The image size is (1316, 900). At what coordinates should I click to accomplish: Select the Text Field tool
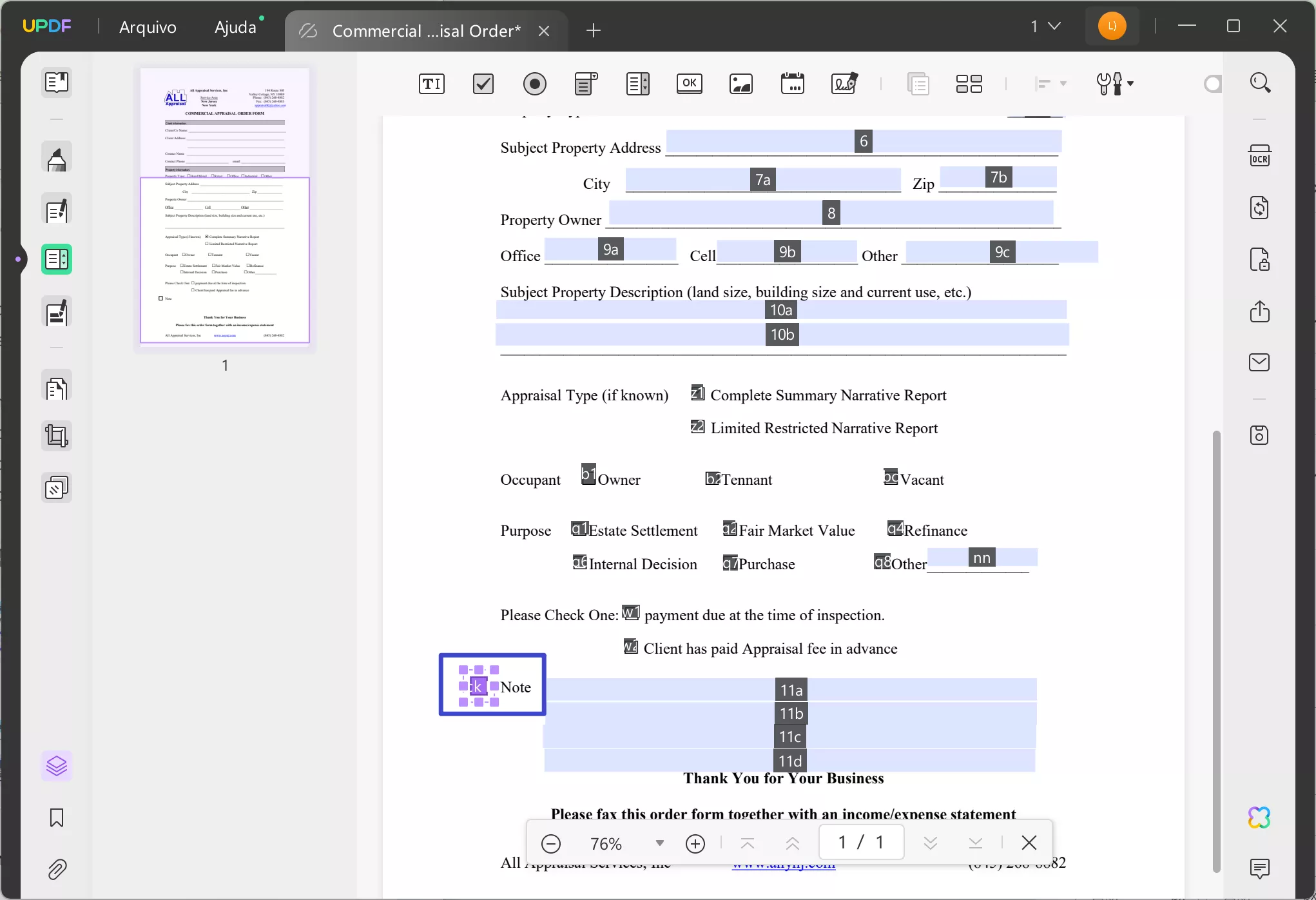click(431, 84)
